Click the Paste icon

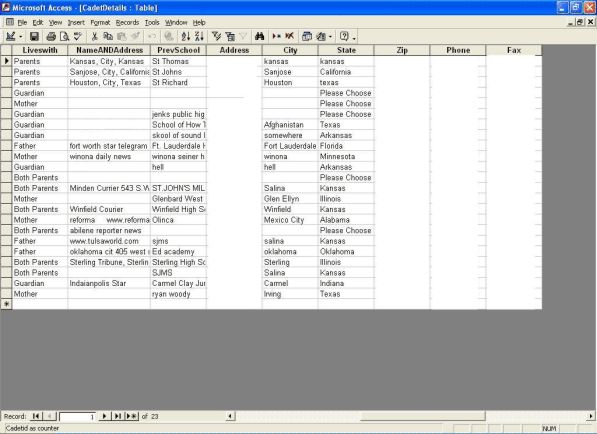[122, 37]
